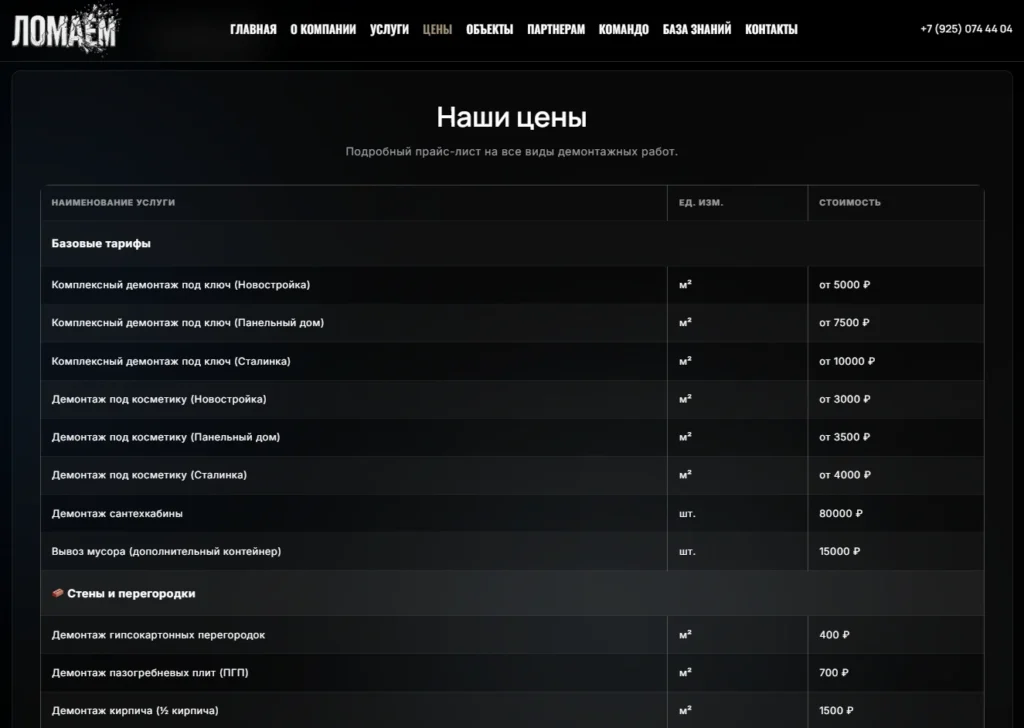Open the КОМАНДО menu item
The image size is (1024, 728).
coord(624,29)
